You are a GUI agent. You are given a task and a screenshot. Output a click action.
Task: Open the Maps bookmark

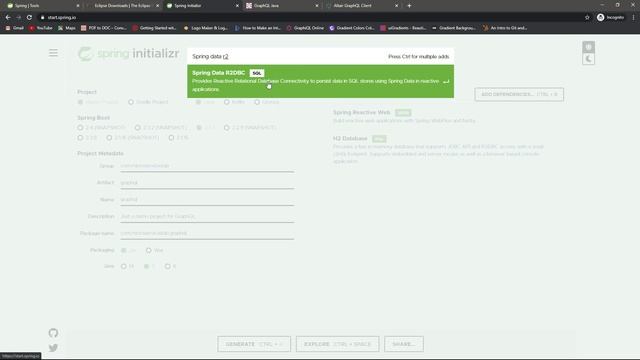[x=67, y=28]
